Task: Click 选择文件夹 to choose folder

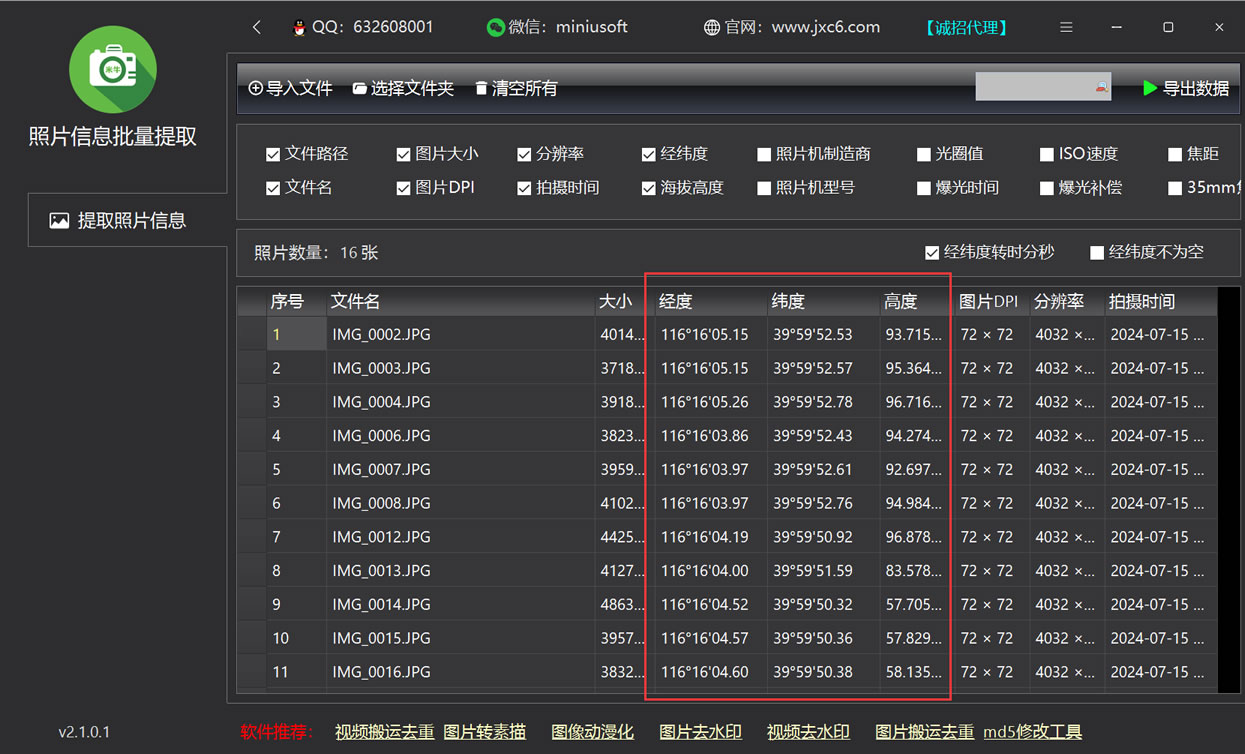Action: (403, 88)
